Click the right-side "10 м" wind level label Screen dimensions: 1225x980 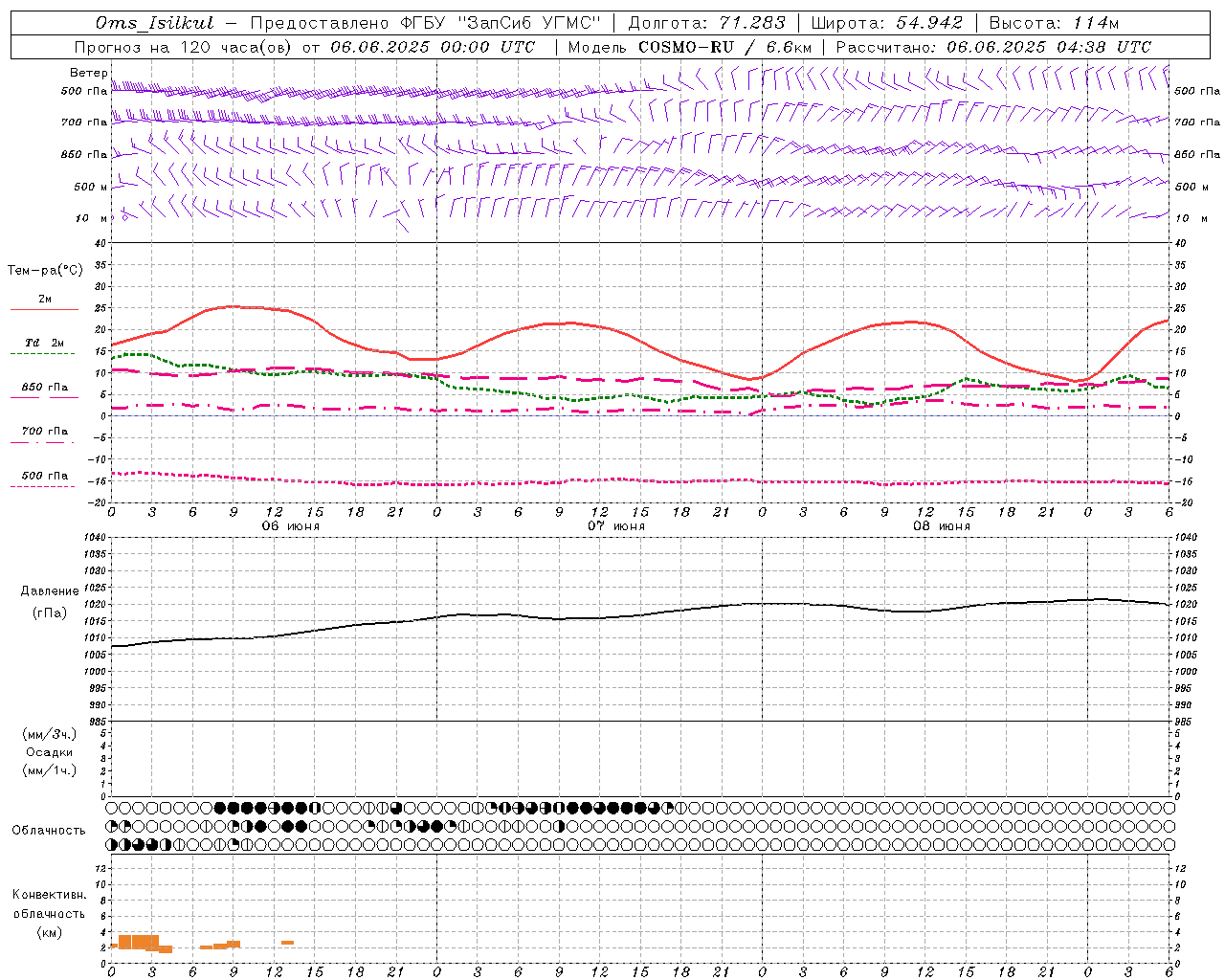[1192, 218]
